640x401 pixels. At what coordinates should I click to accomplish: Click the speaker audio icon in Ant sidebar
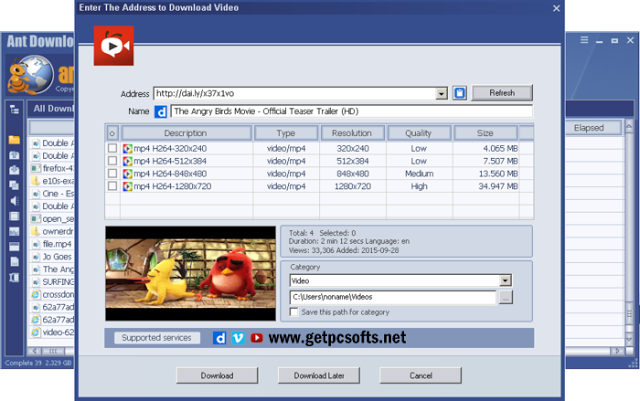[14, 200]
